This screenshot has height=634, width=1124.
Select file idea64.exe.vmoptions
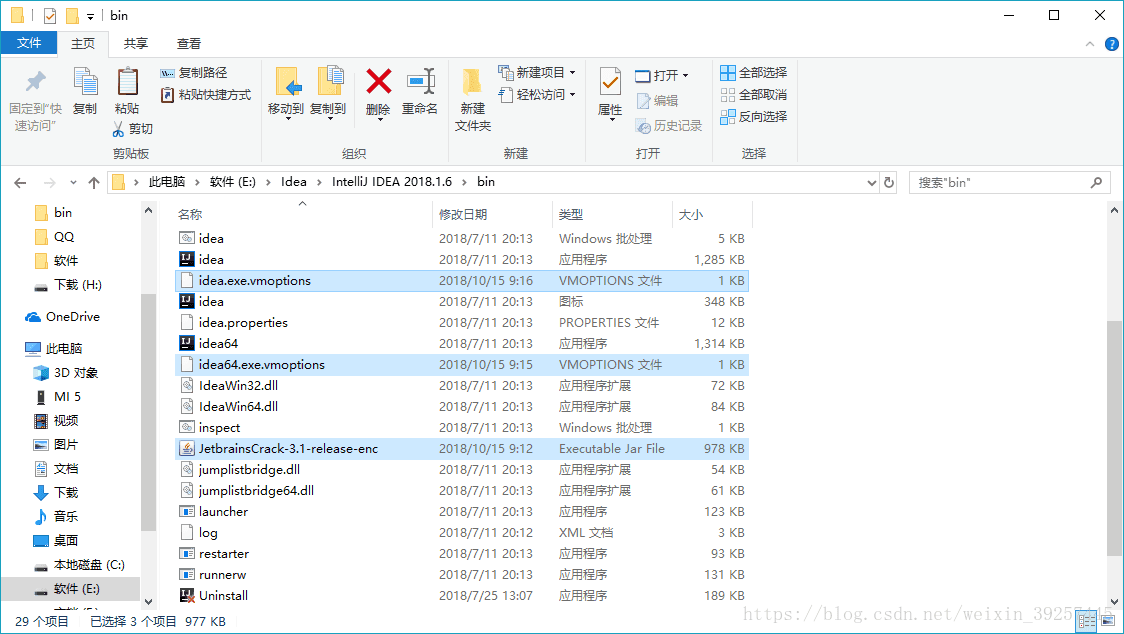click(462, 364)
